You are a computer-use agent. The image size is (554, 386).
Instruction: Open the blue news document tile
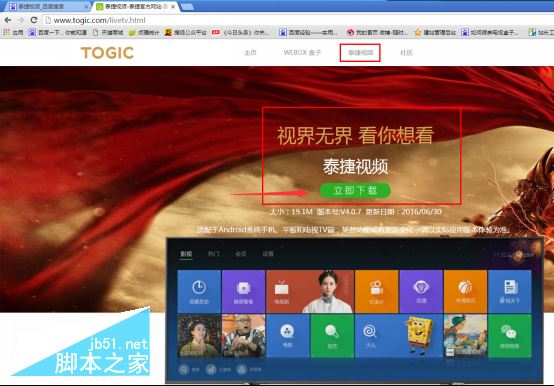[x=510, y=291]
